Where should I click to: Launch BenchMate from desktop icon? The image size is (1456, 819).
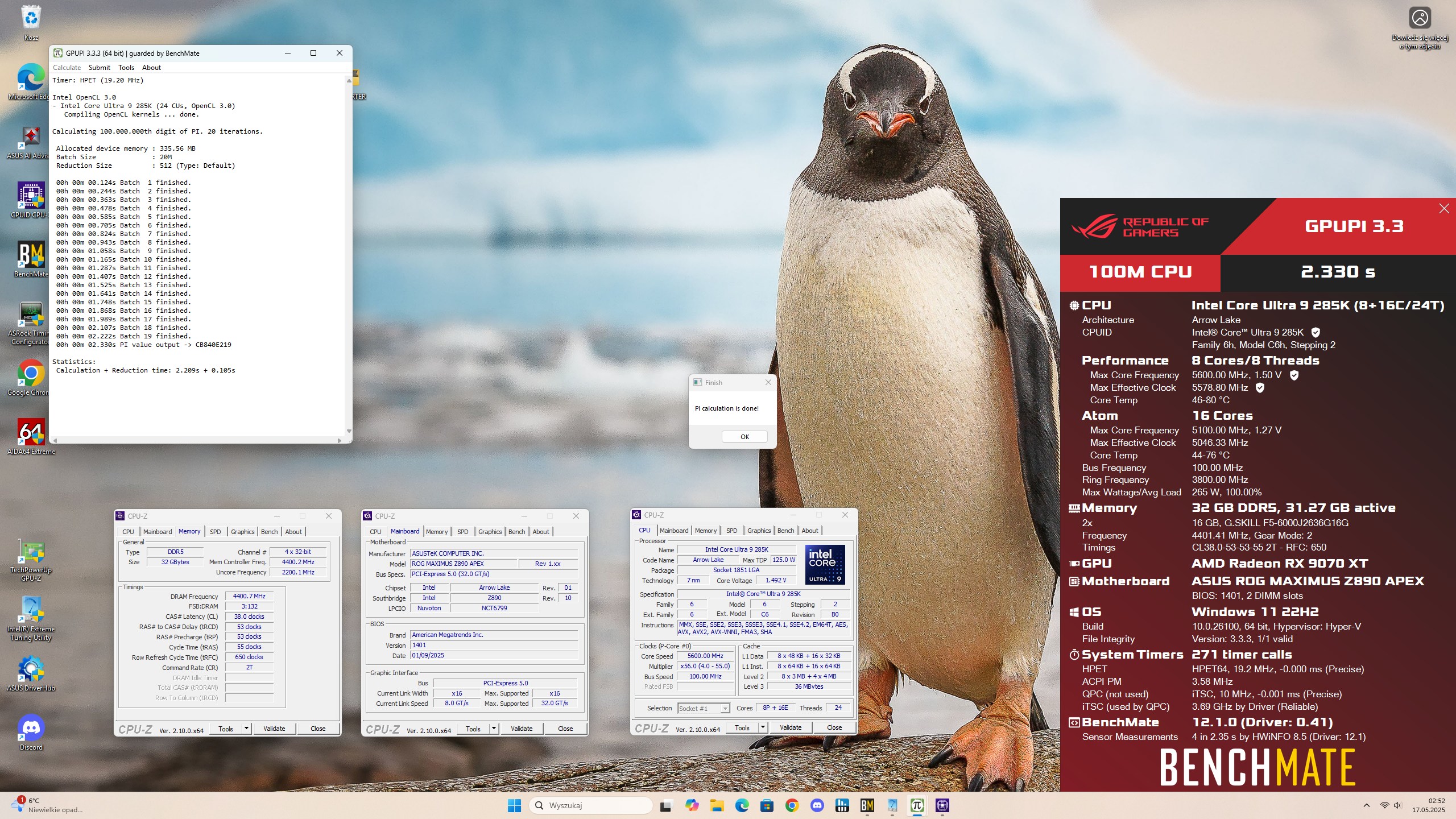(31, 259)
